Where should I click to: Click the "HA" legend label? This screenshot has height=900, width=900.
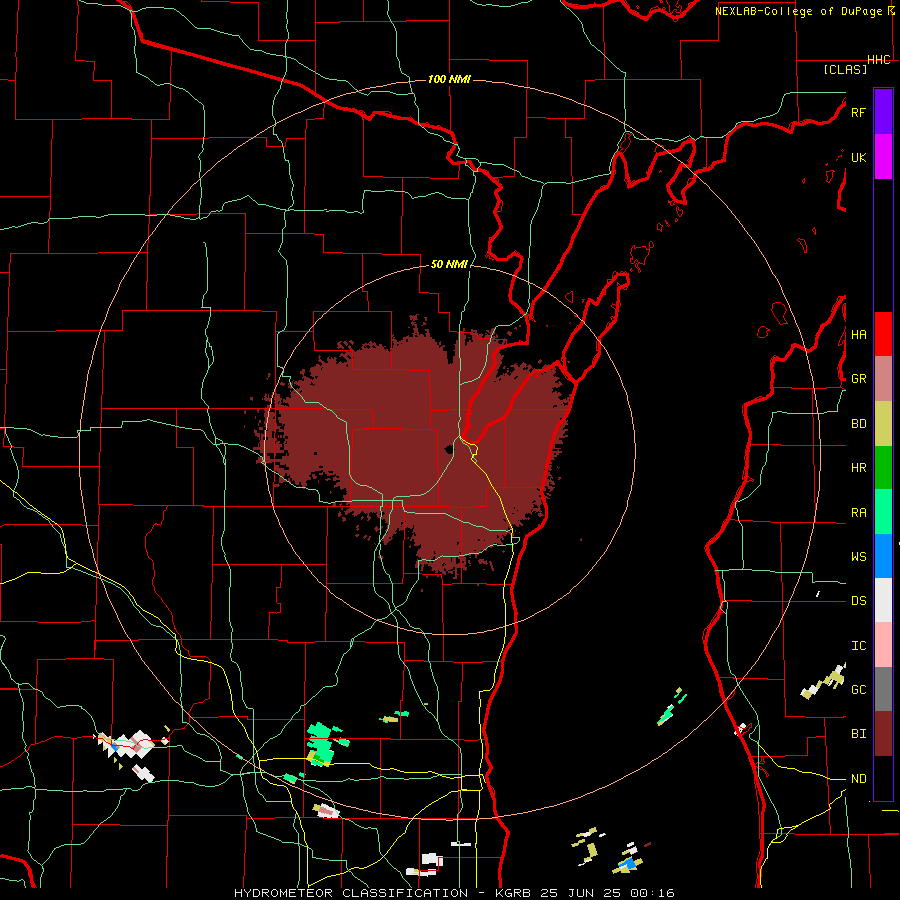click(x=858, y=334)
